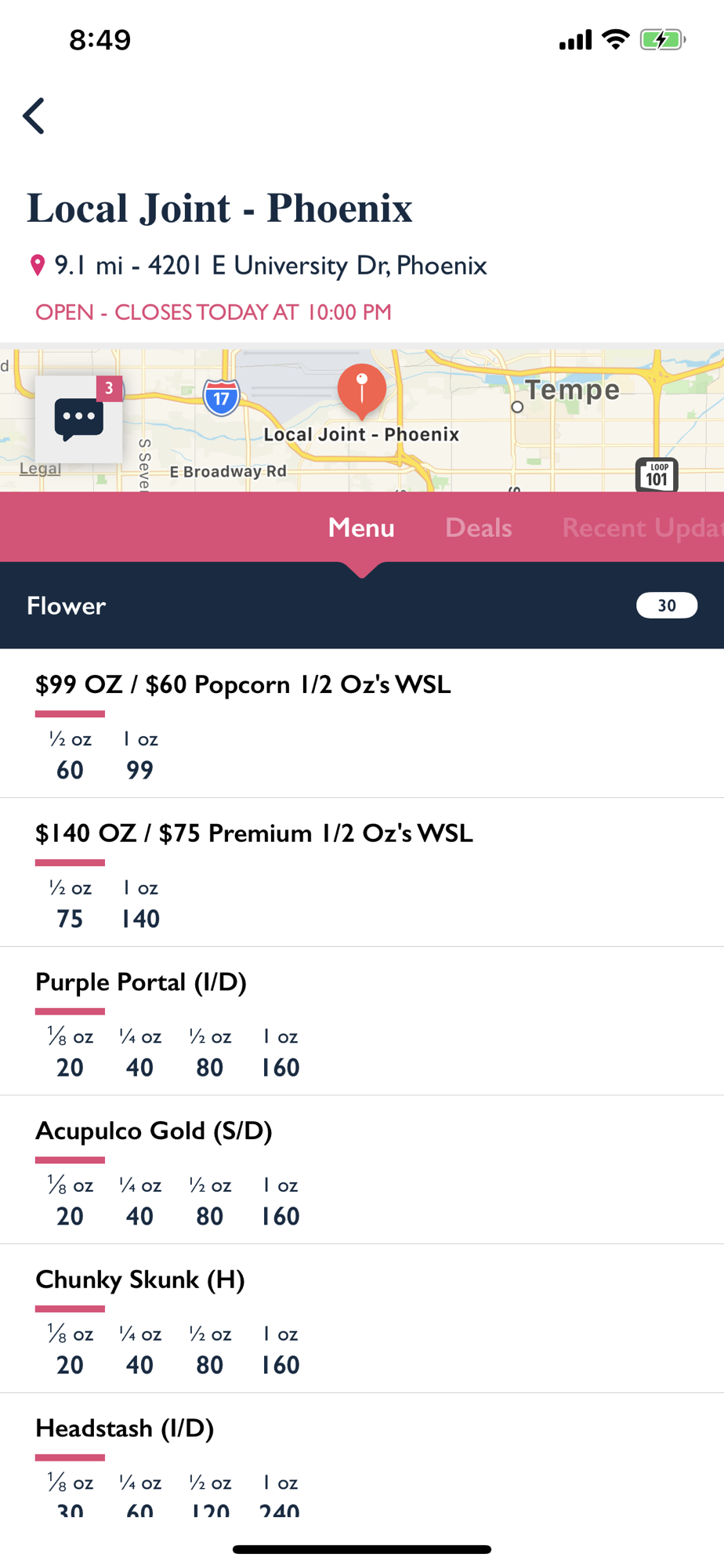This screenshot has height=1568, width=724.
Task: Pick Acupulco Gold ⅛ oz price 20
Action: (70, 1216)
